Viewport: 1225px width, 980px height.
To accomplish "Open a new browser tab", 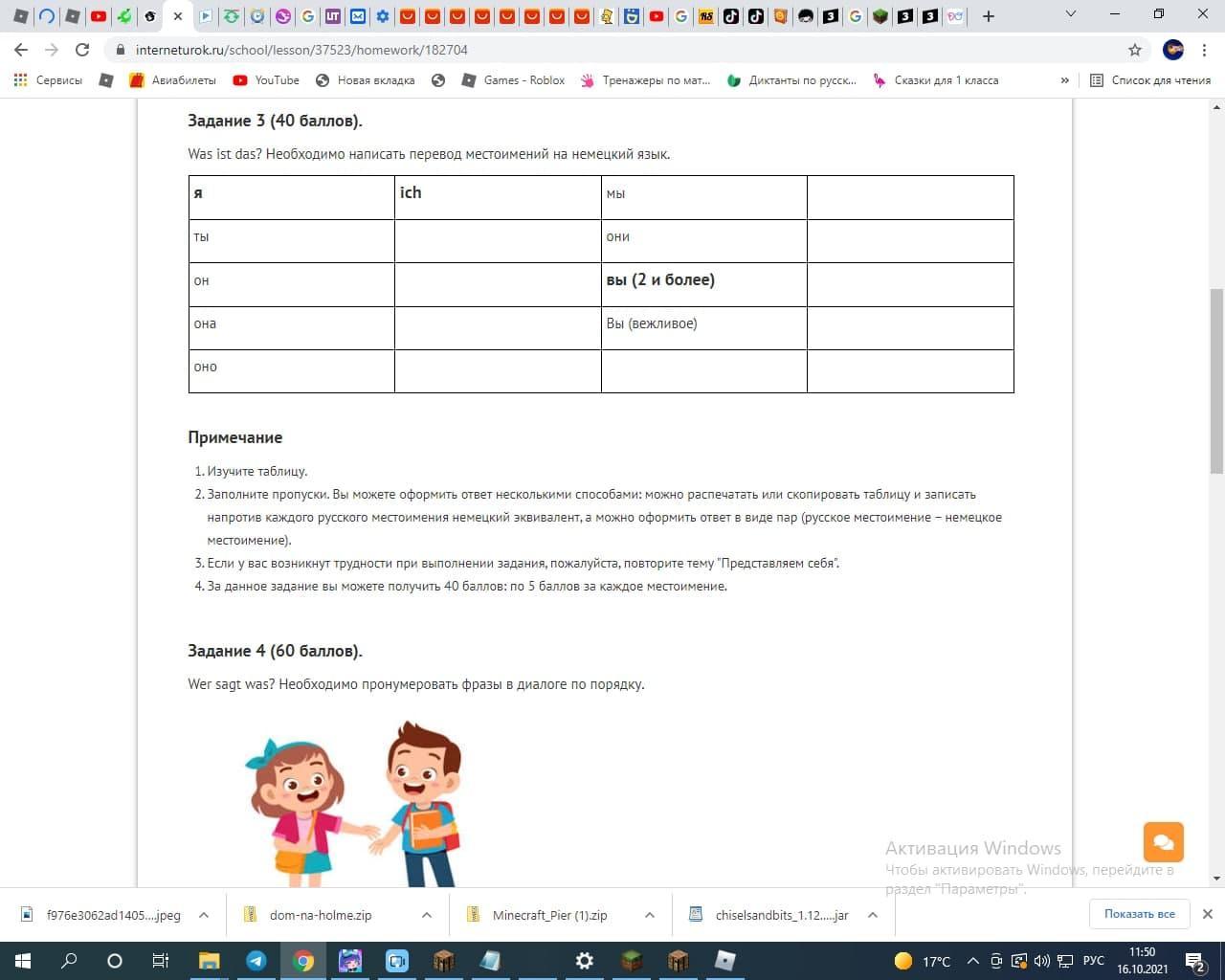I will (x=989, y=16).
